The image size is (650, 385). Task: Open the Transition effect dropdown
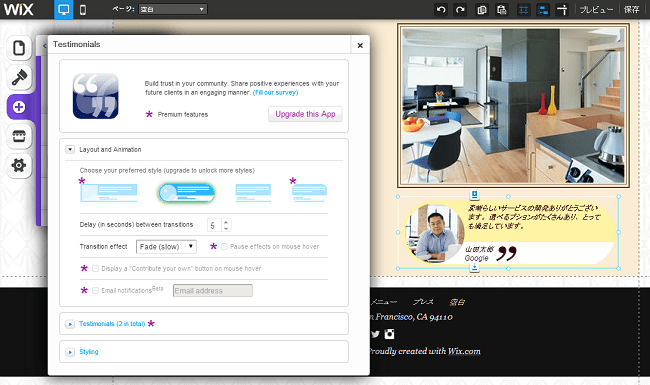point(166,247)
